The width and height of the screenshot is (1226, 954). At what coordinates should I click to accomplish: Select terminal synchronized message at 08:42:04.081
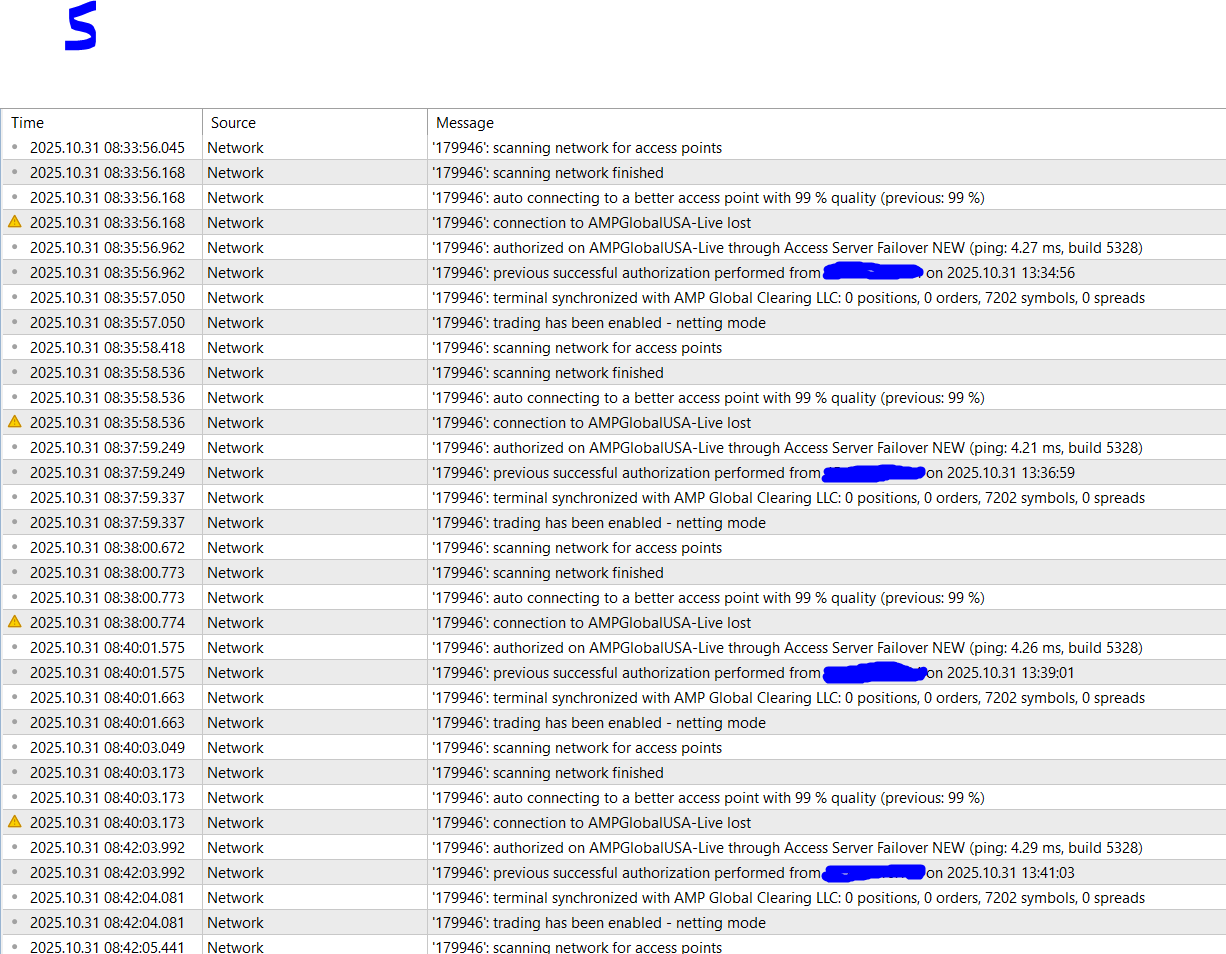pyautogui.click(x=788, y=898)
